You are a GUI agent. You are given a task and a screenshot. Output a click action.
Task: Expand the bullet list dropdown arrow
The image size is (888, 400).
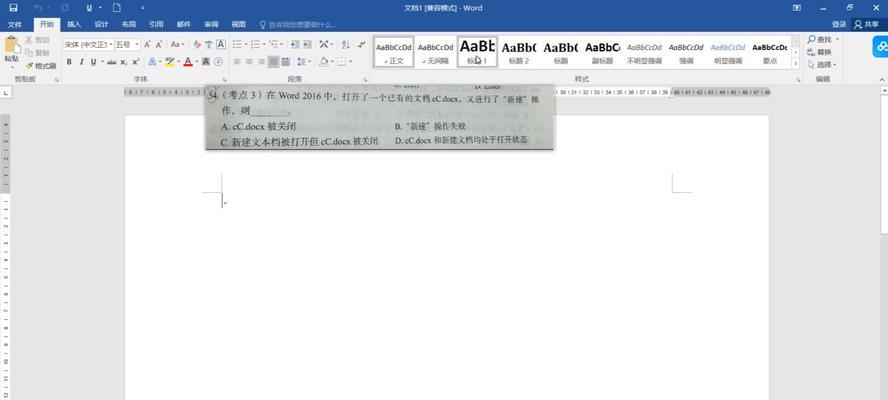[246, 44]
